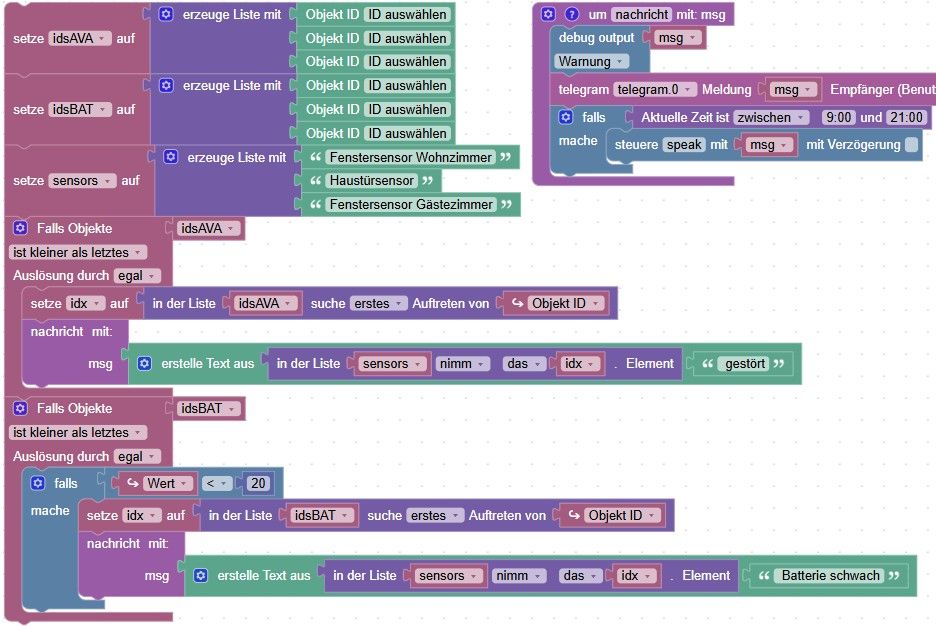Click gear icon on 'Falls Objekte idsBAT' block

click(20, 408)
